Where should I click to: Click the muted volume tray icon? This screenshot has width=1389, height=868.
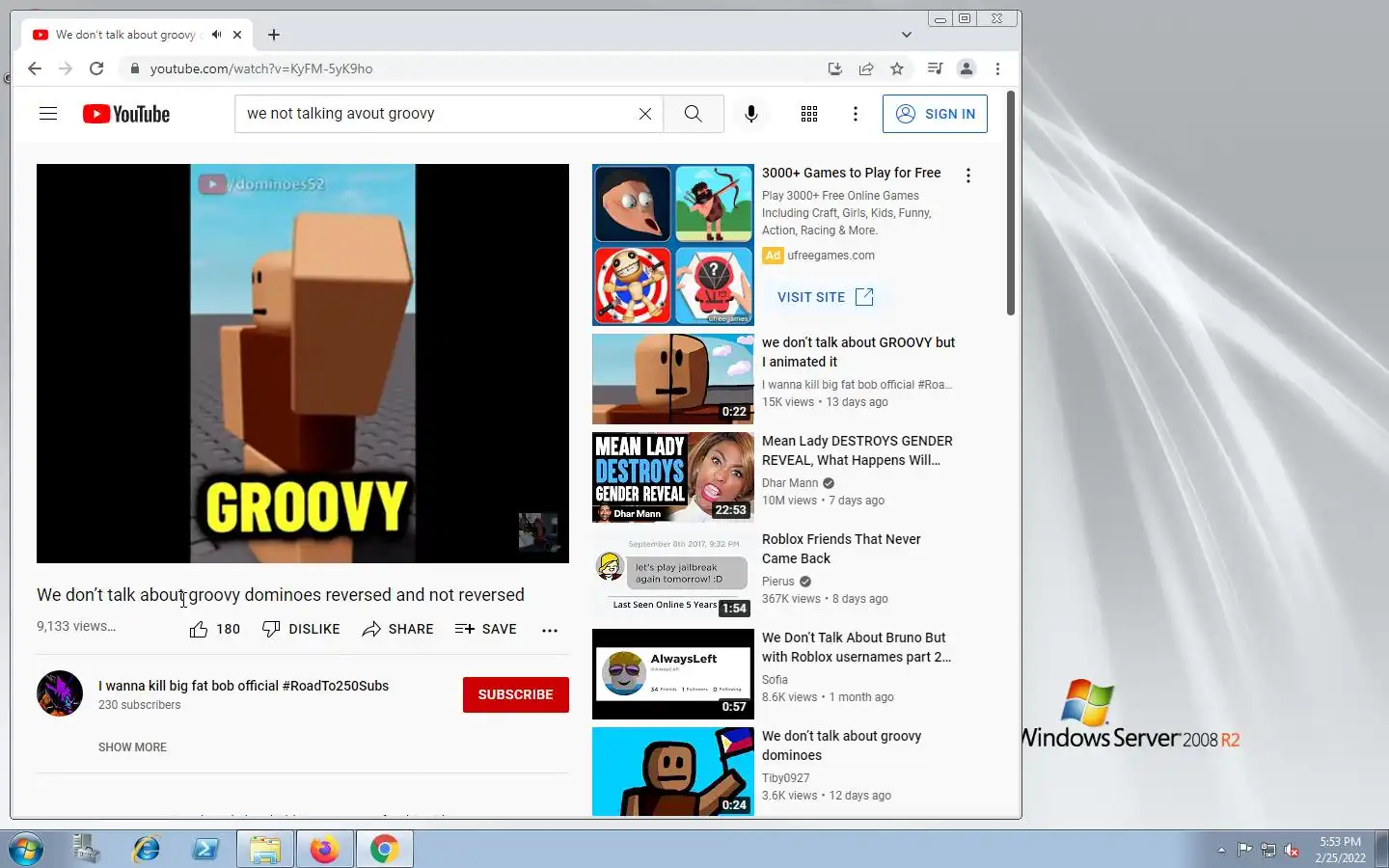point(1292,850)
